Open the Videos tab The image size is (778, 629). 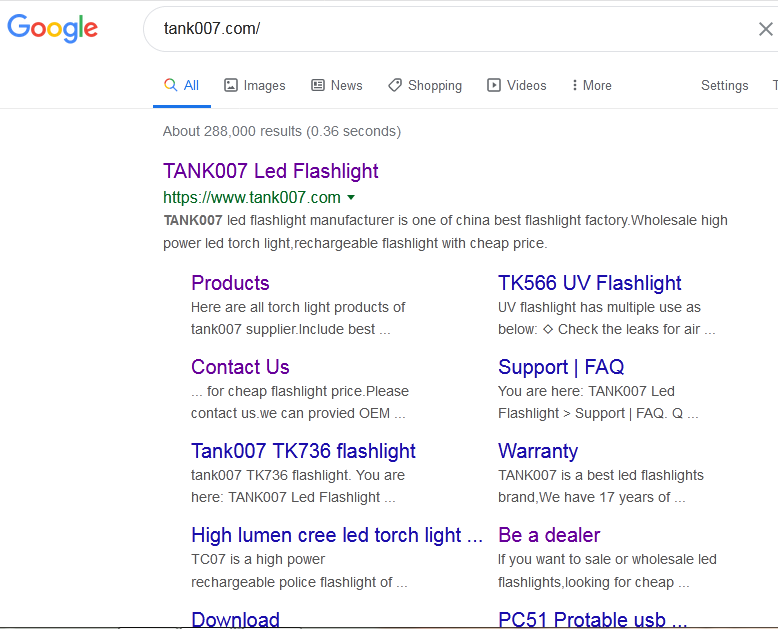pos(517,85)
